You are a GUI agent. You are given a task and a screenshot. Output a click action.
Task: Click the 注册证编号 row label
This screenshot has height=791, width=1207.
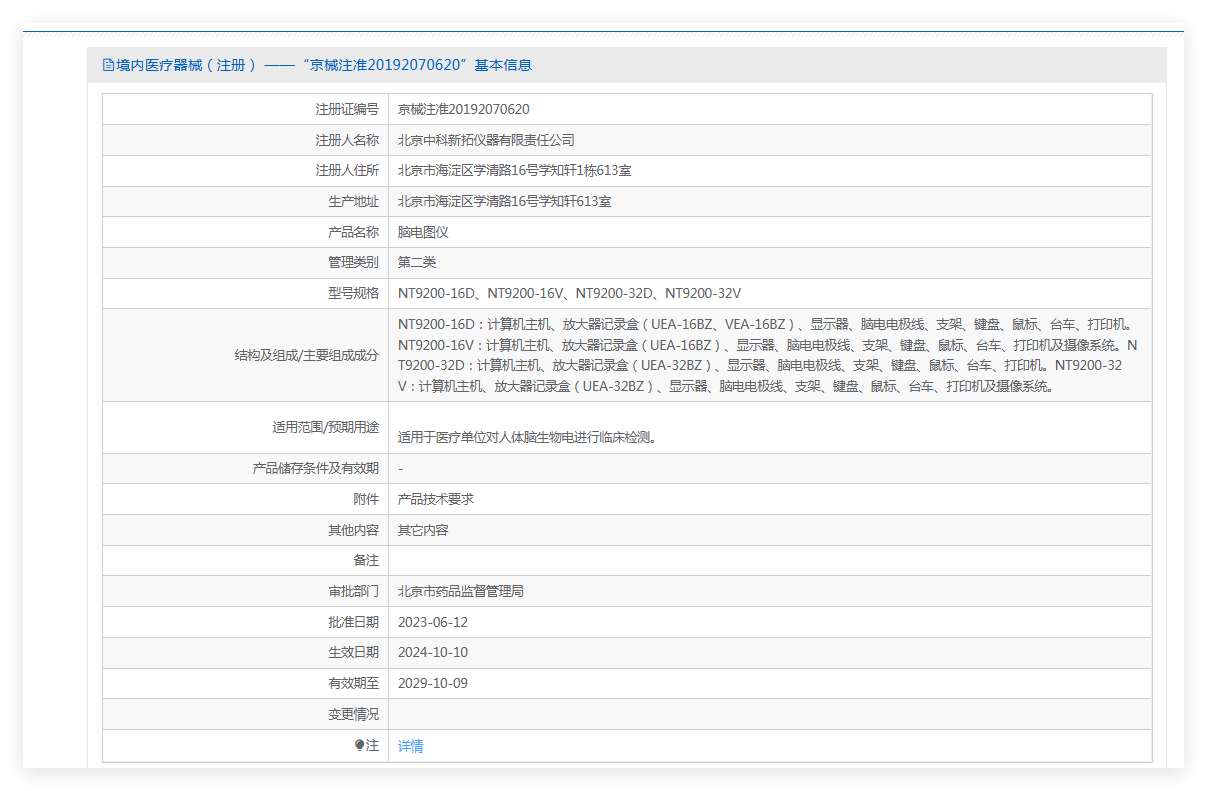pos(347,109)
